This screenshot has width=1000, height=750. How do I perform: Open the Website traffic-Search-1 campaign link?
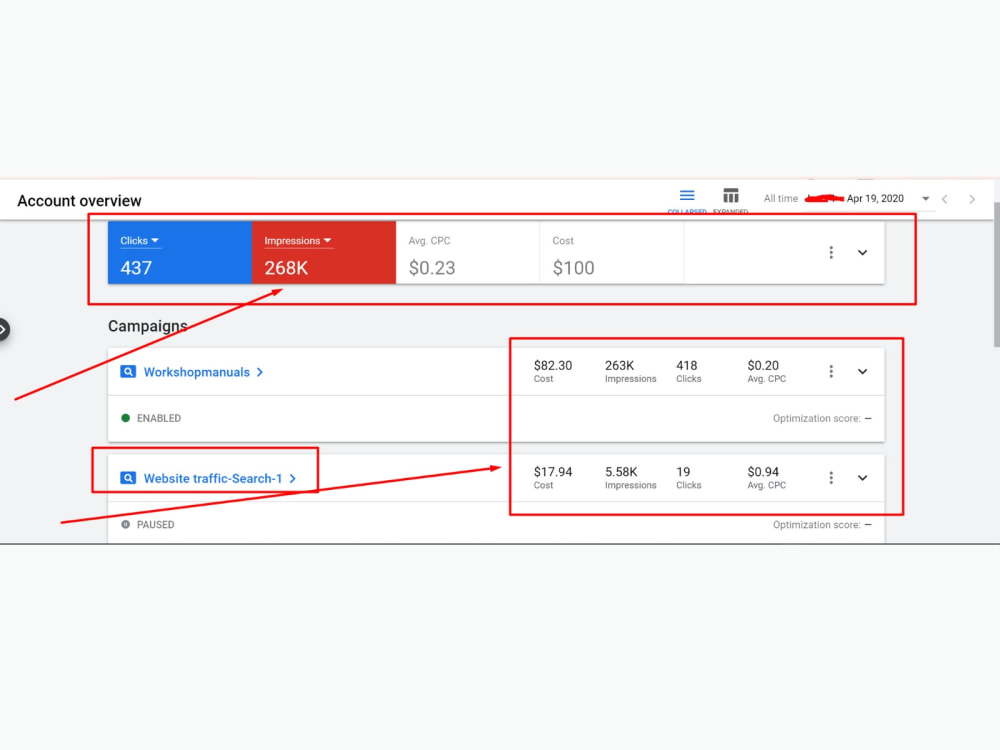212,478
